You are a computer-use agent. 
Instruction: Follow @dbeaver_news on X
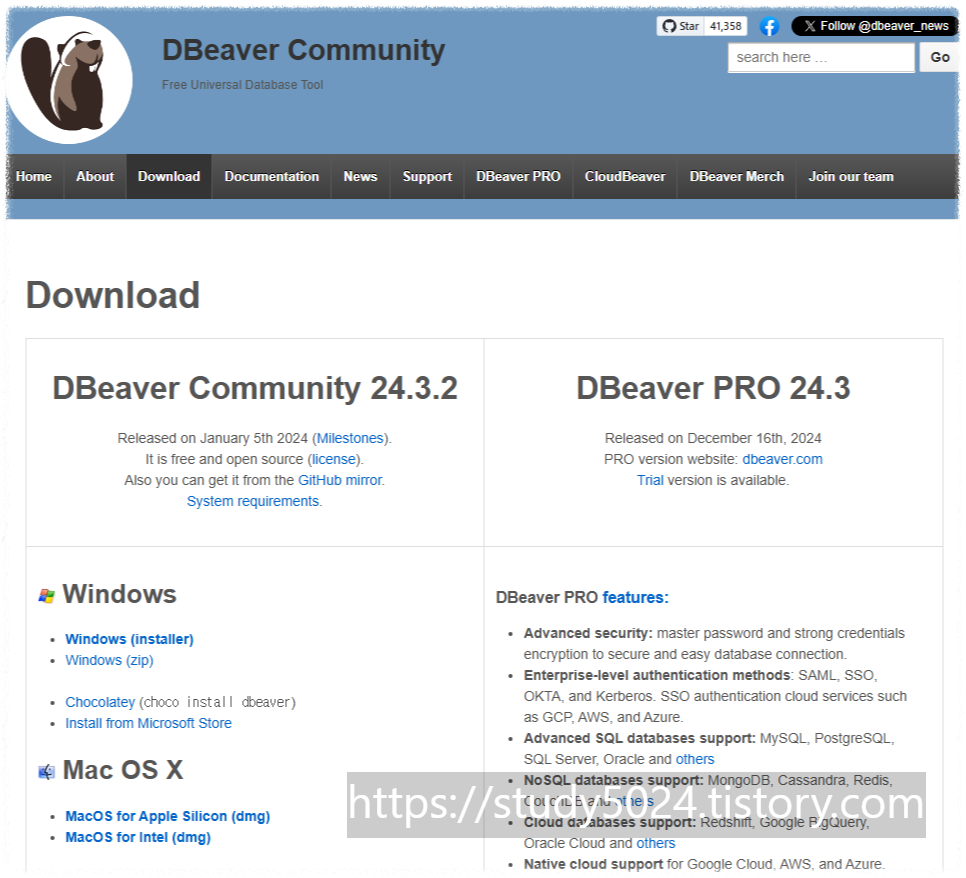coord(875,26)
